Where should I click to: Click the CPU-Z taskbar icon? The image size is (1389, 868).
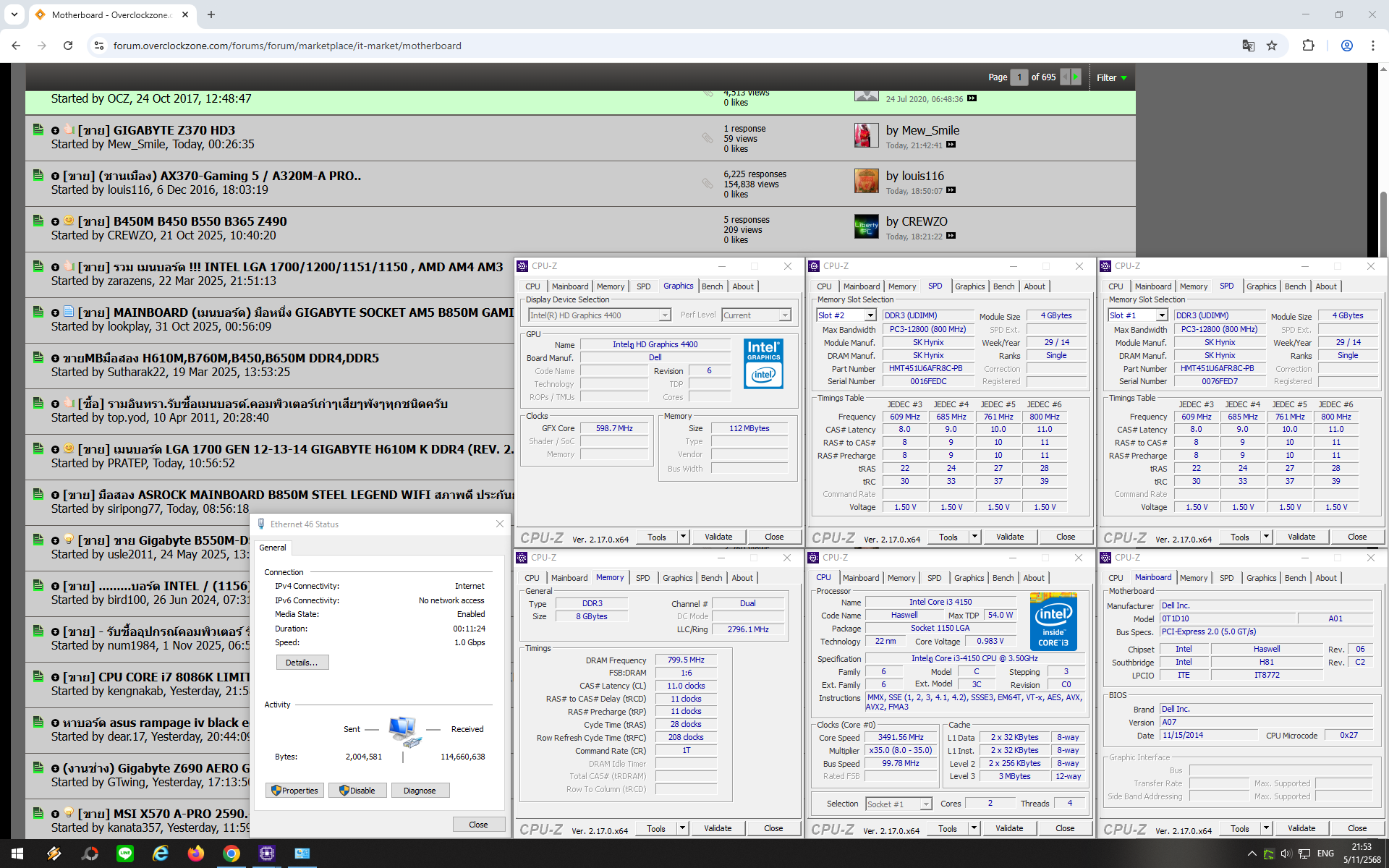click(267, 854)
